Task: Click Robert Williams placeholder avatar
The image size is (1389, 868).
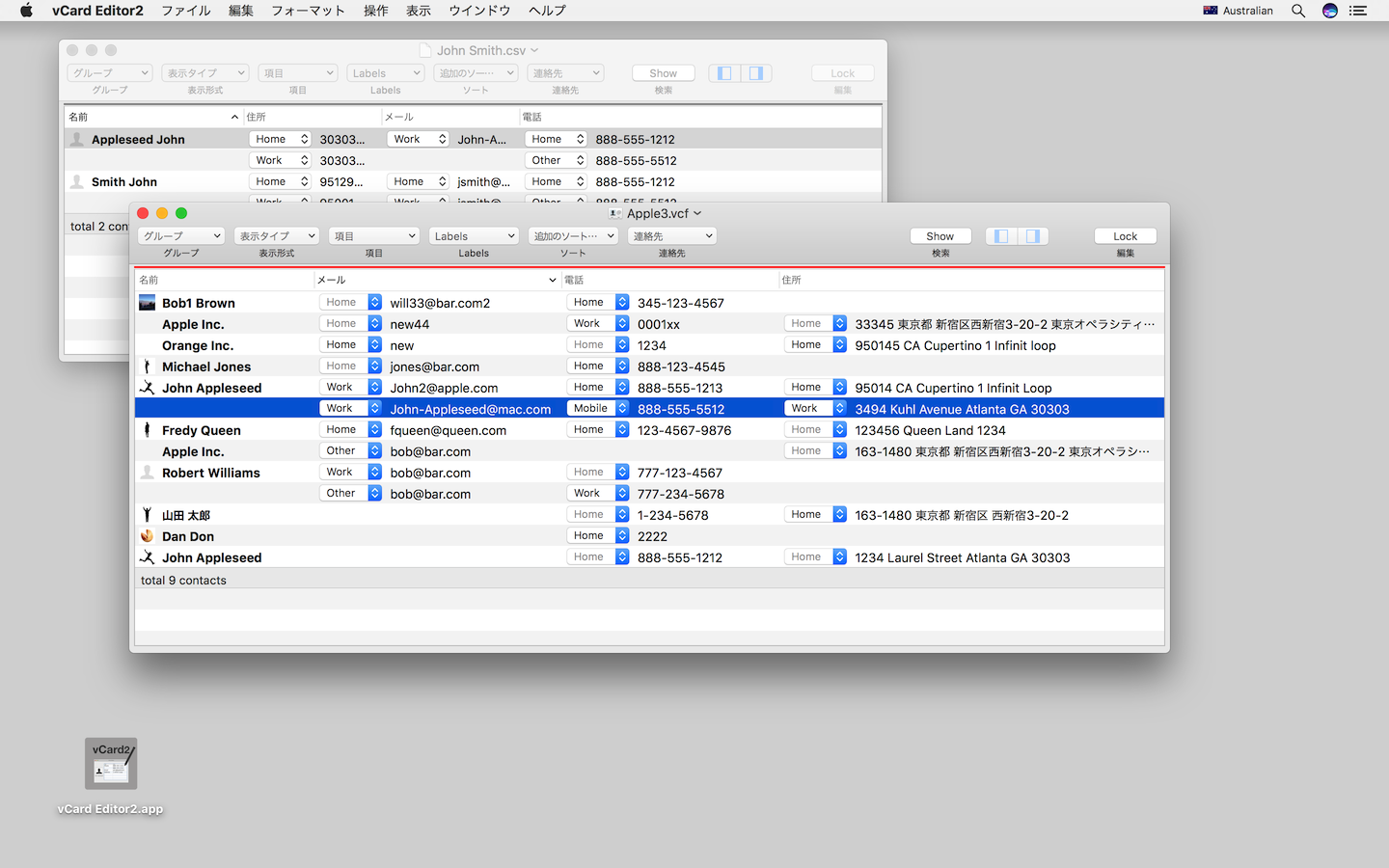Action: click(147, 473)
